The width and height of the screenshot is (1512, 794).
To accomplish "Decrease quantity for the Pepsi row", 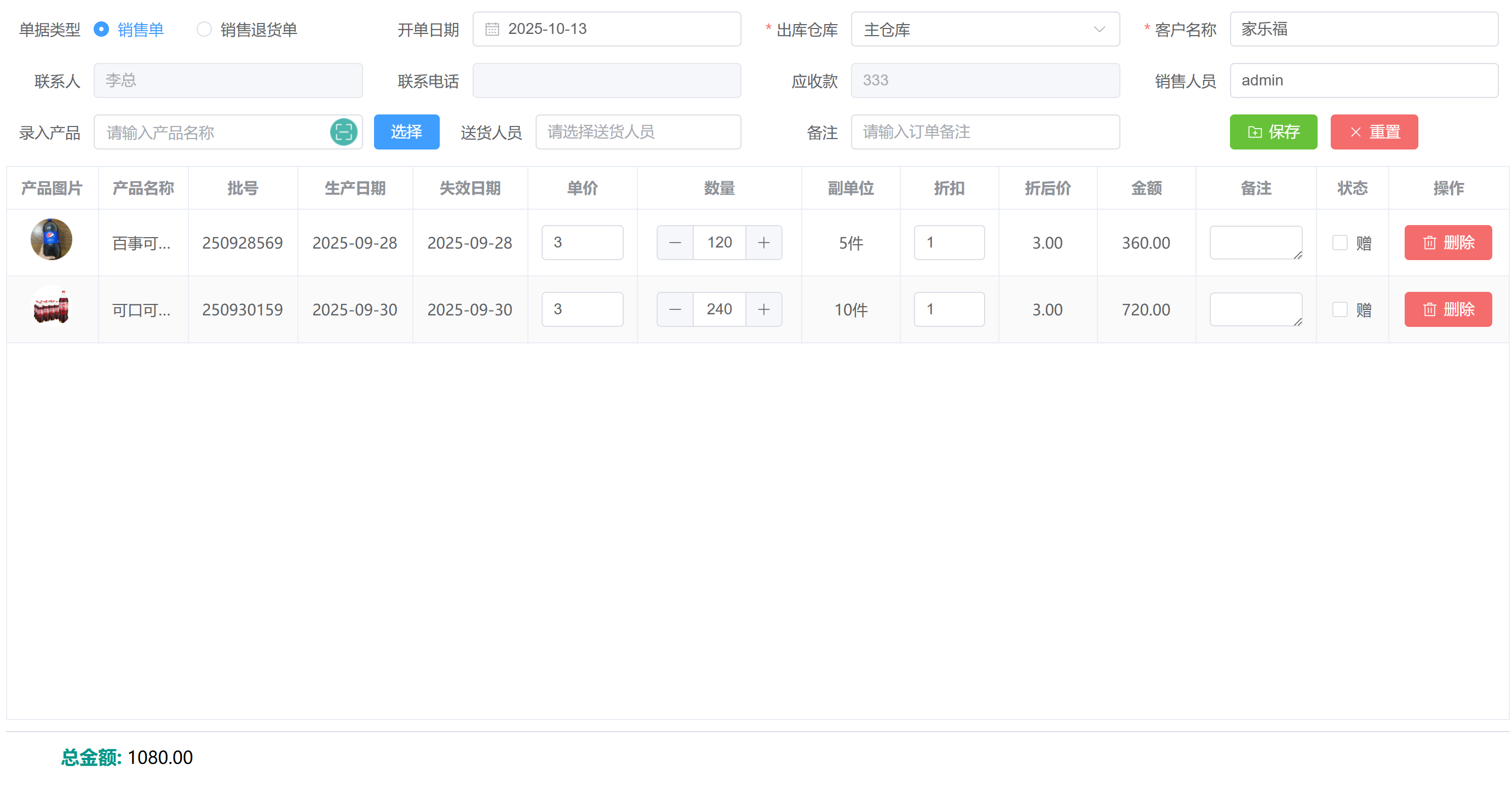I will coord(675,243).
